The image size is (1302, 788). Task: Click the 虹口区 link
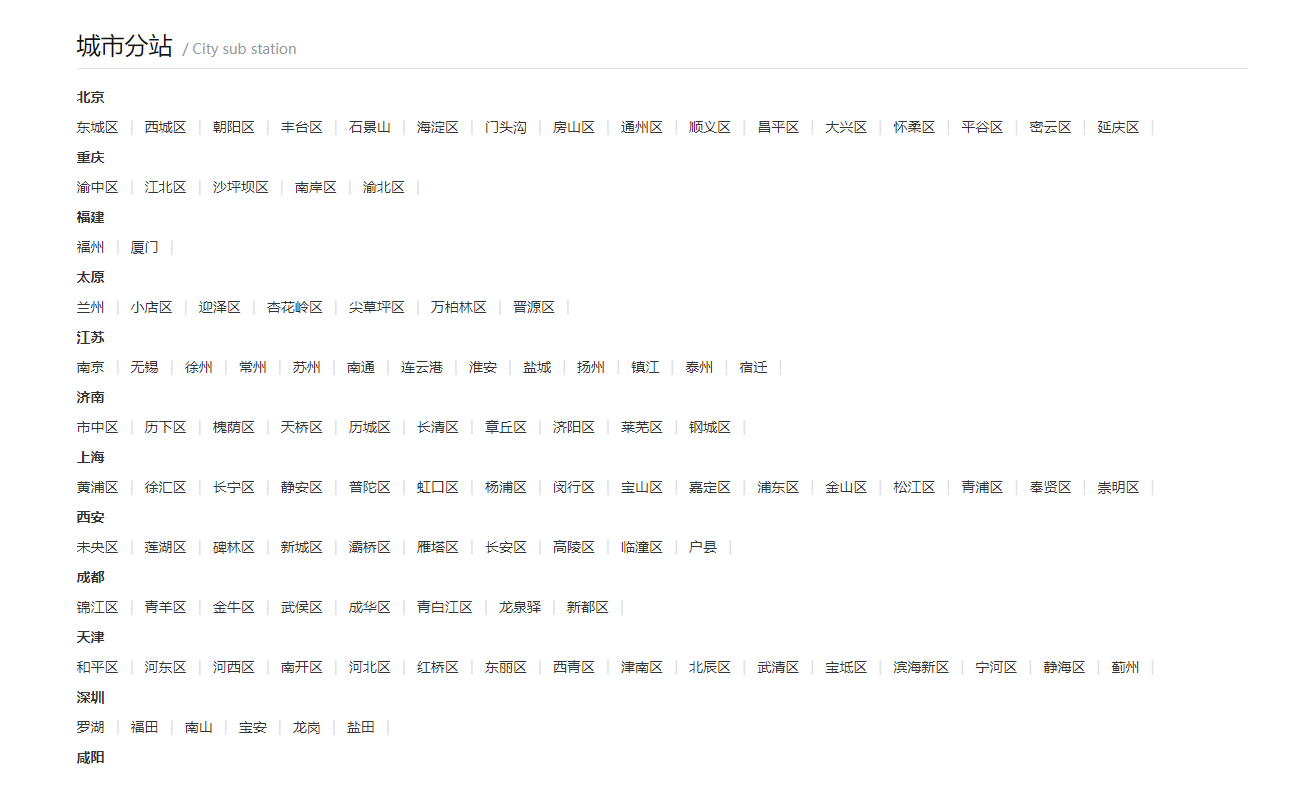(x=437, y=487)
